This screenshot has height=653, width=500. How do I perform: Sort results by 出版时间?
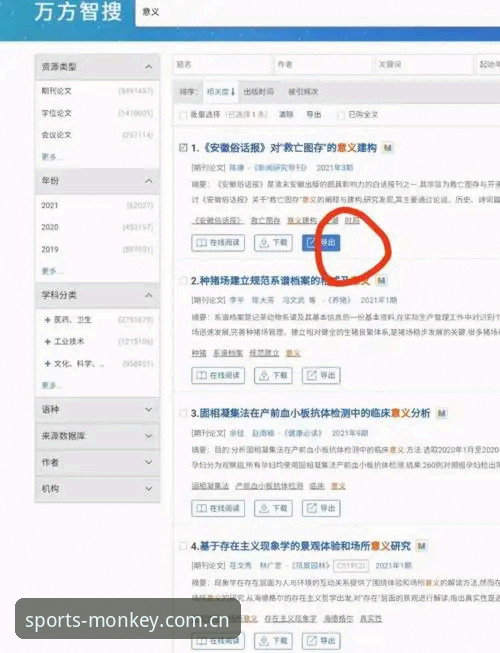(259, 92)
